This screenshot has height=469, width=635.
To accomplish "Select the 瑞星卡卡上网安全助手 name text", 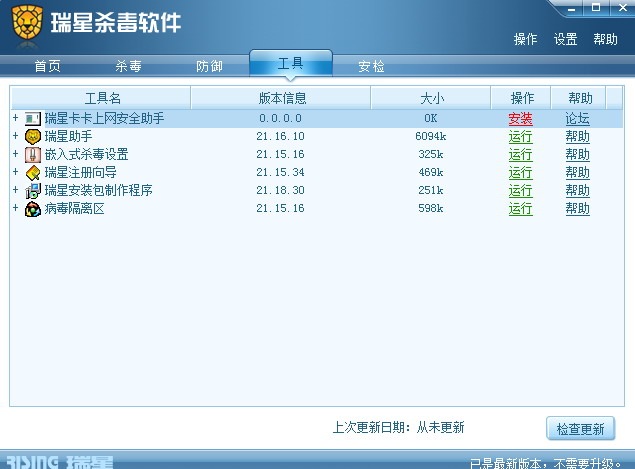I will tap(104, 119).
